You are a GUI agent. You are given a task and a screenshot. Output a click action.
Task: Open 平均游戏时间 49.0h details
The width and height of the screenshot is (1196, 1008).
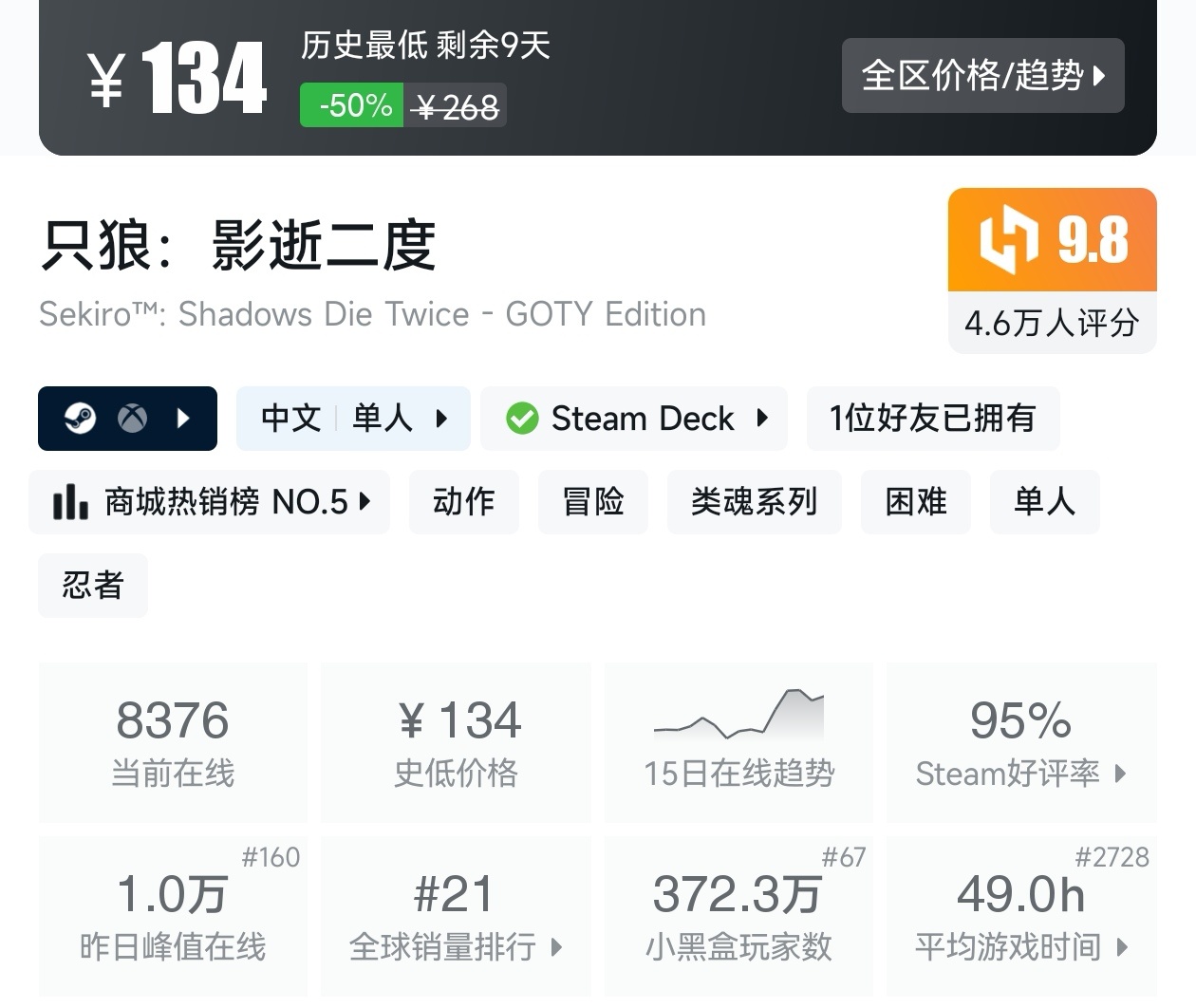coord(1021,916)
